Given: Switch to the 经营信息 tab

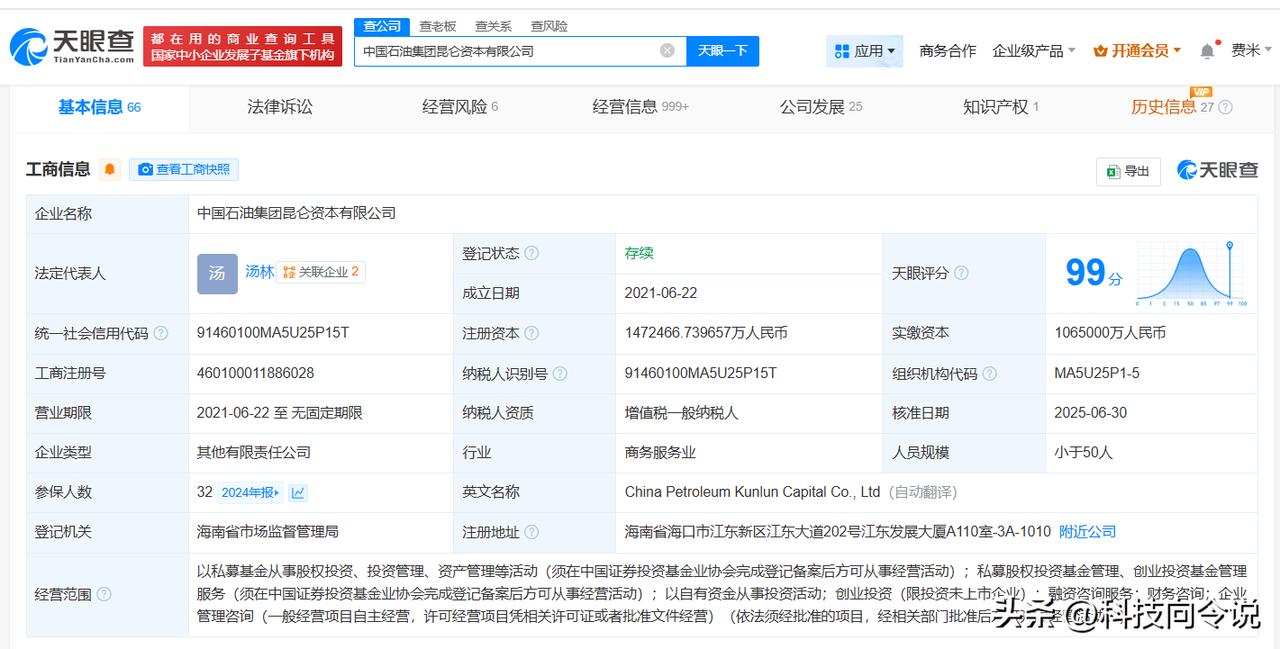Looking at the screenshot, I should (x=640, y=107).
